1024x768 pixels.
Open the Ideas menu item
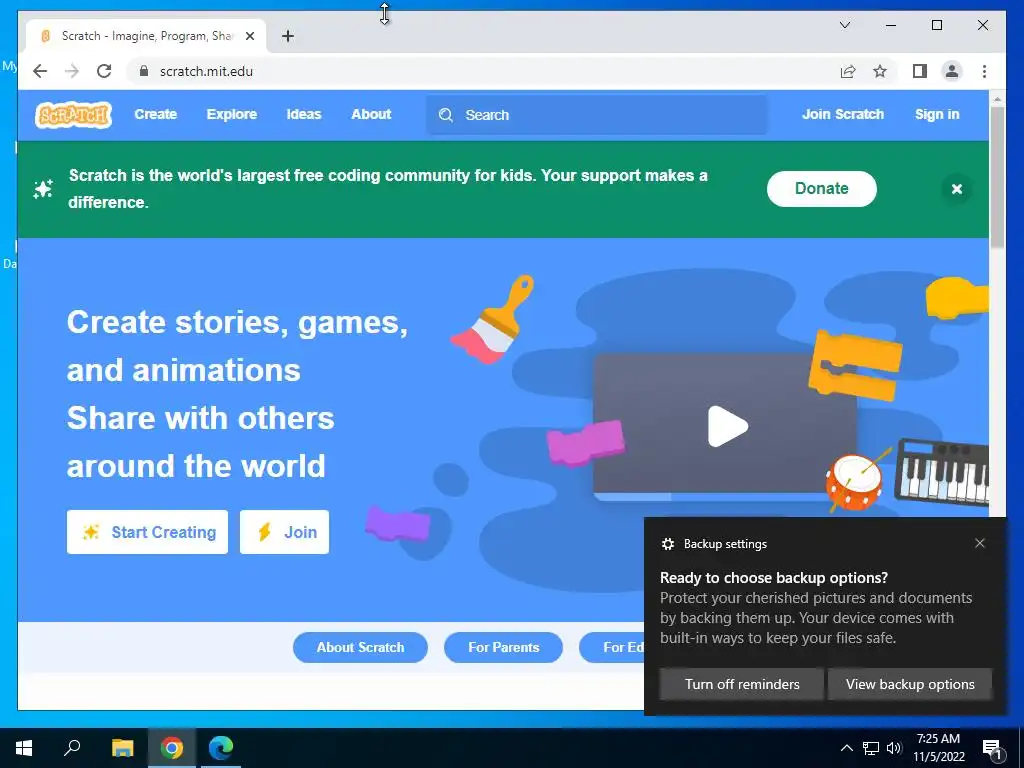304,114
